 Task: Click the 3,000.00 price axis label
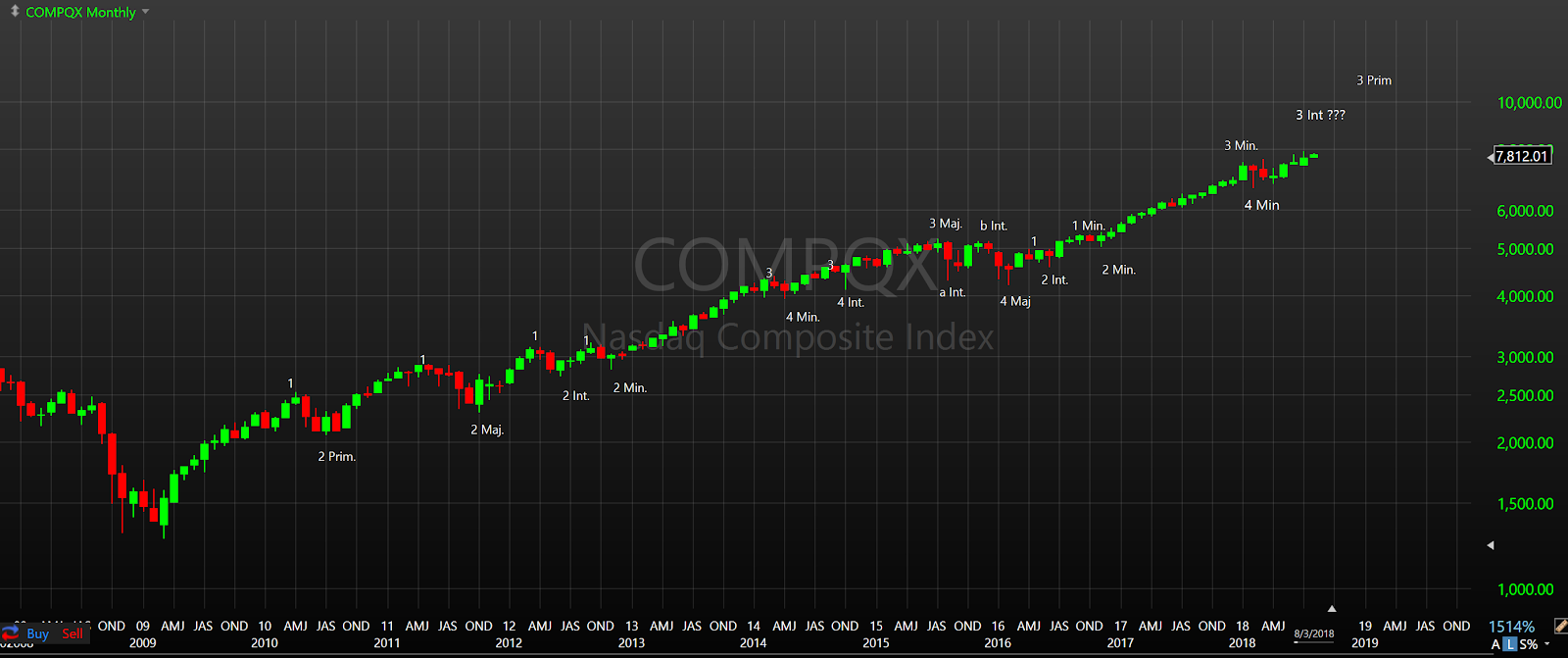pos(1525,357)
